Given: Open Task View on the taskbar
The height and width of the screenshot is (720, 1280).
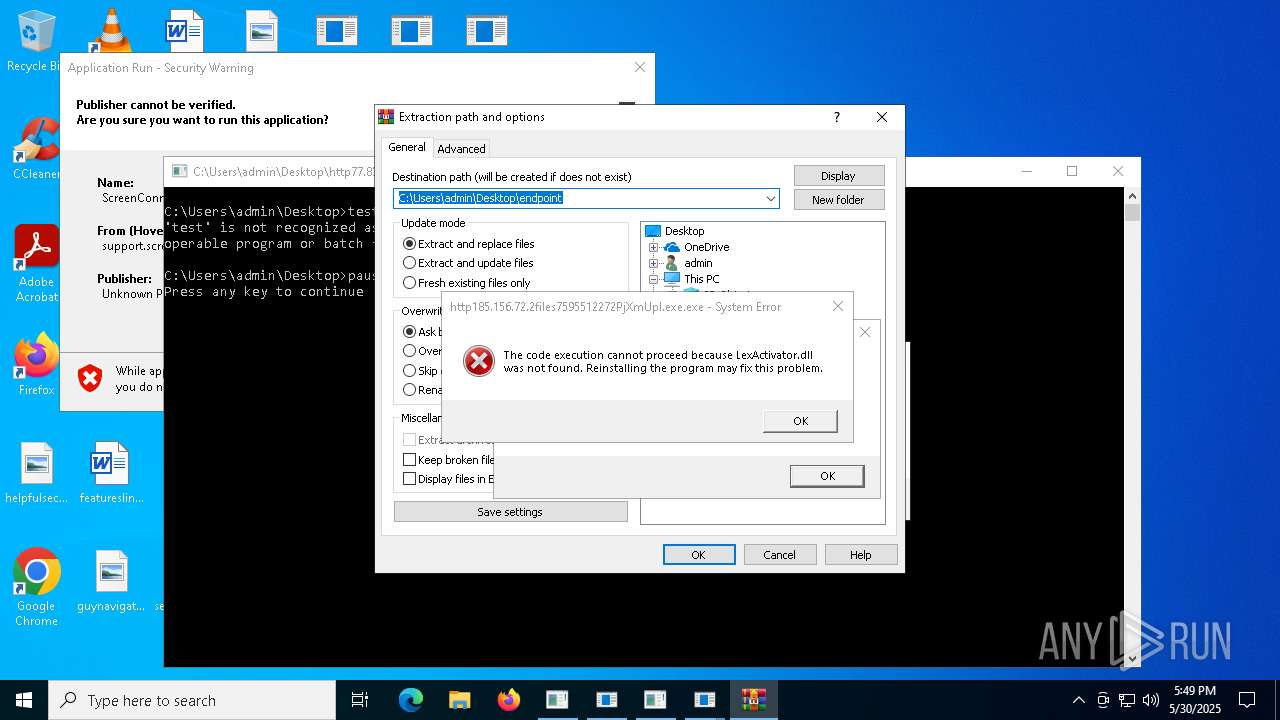Looking at the screenshot, I should 360,700.
